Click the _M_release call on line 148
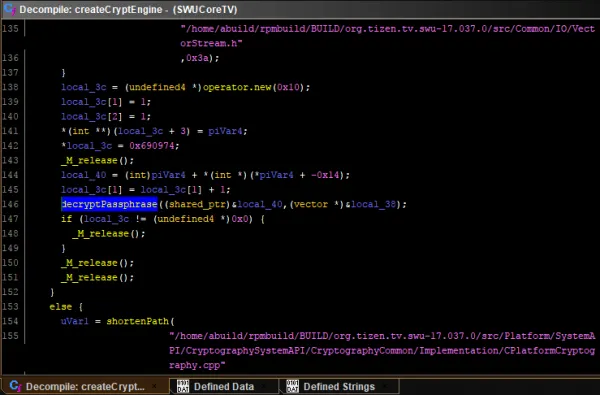The width and height of the screenshot is (600, 395). (x=101, y=233)
